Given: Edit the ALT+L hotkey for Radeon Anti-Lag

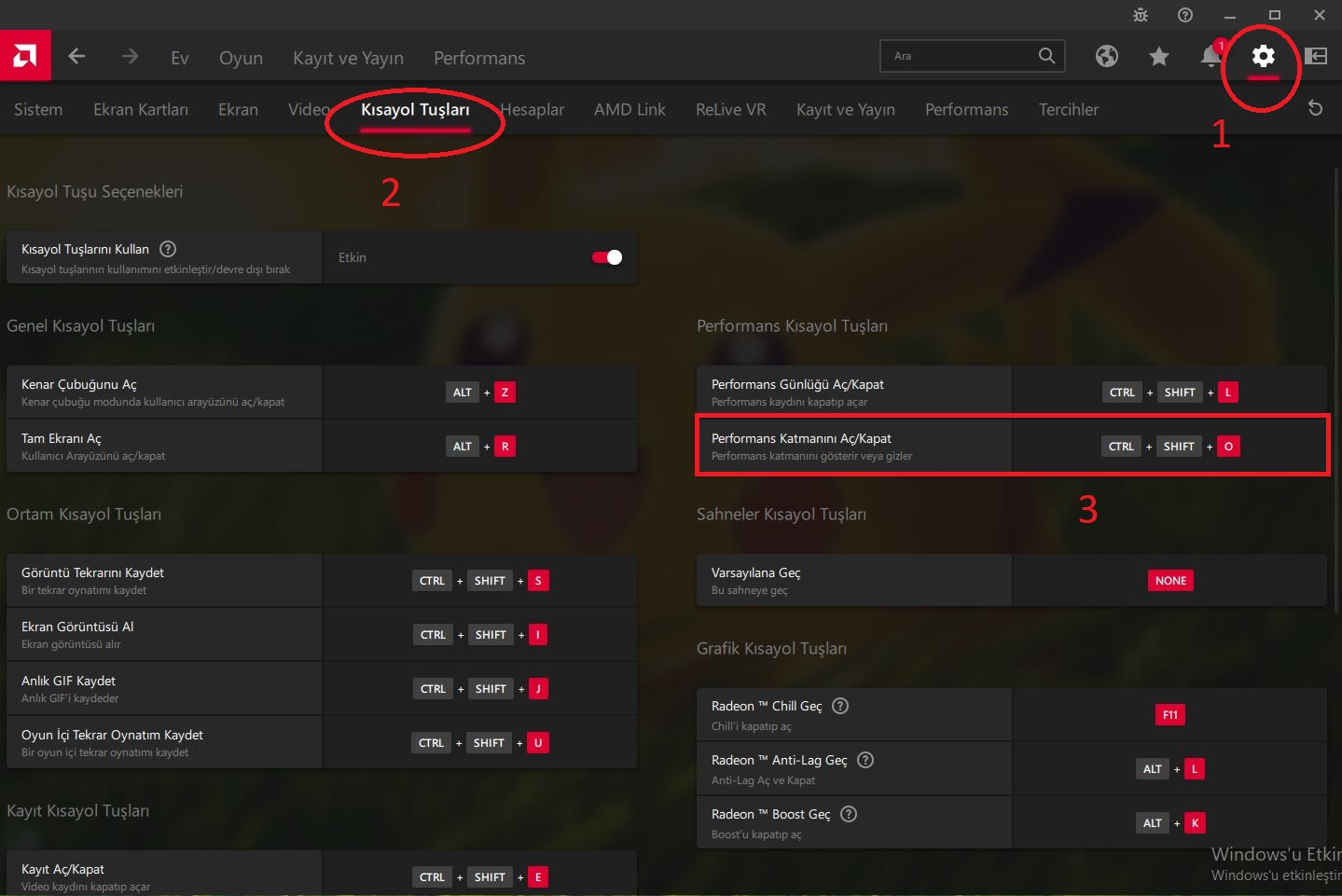Looking at the screenshot, I should click(1170, 769).
